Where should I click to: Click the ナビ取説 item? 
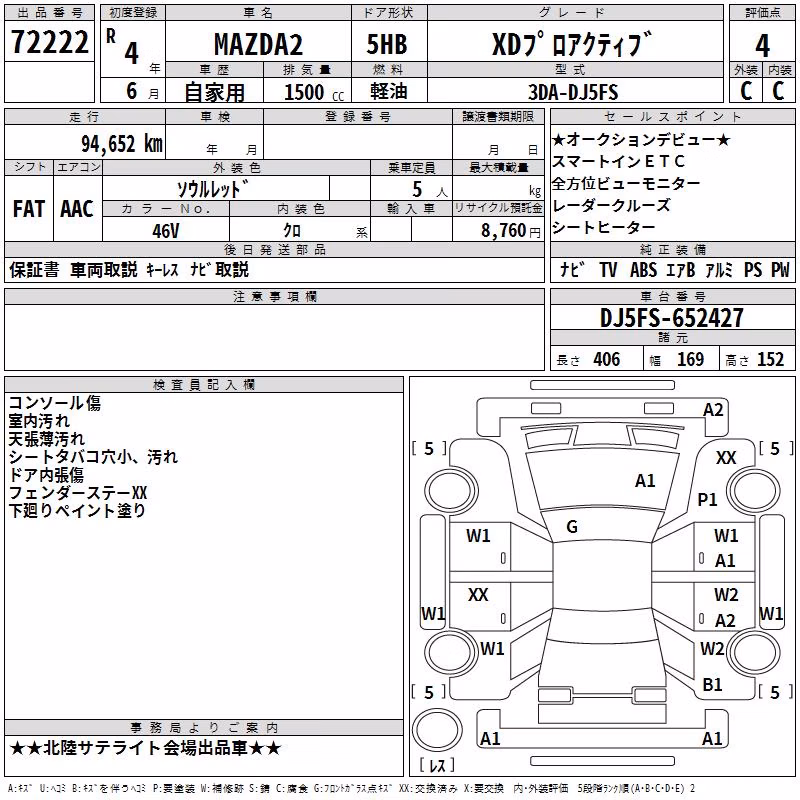[219, 269]
